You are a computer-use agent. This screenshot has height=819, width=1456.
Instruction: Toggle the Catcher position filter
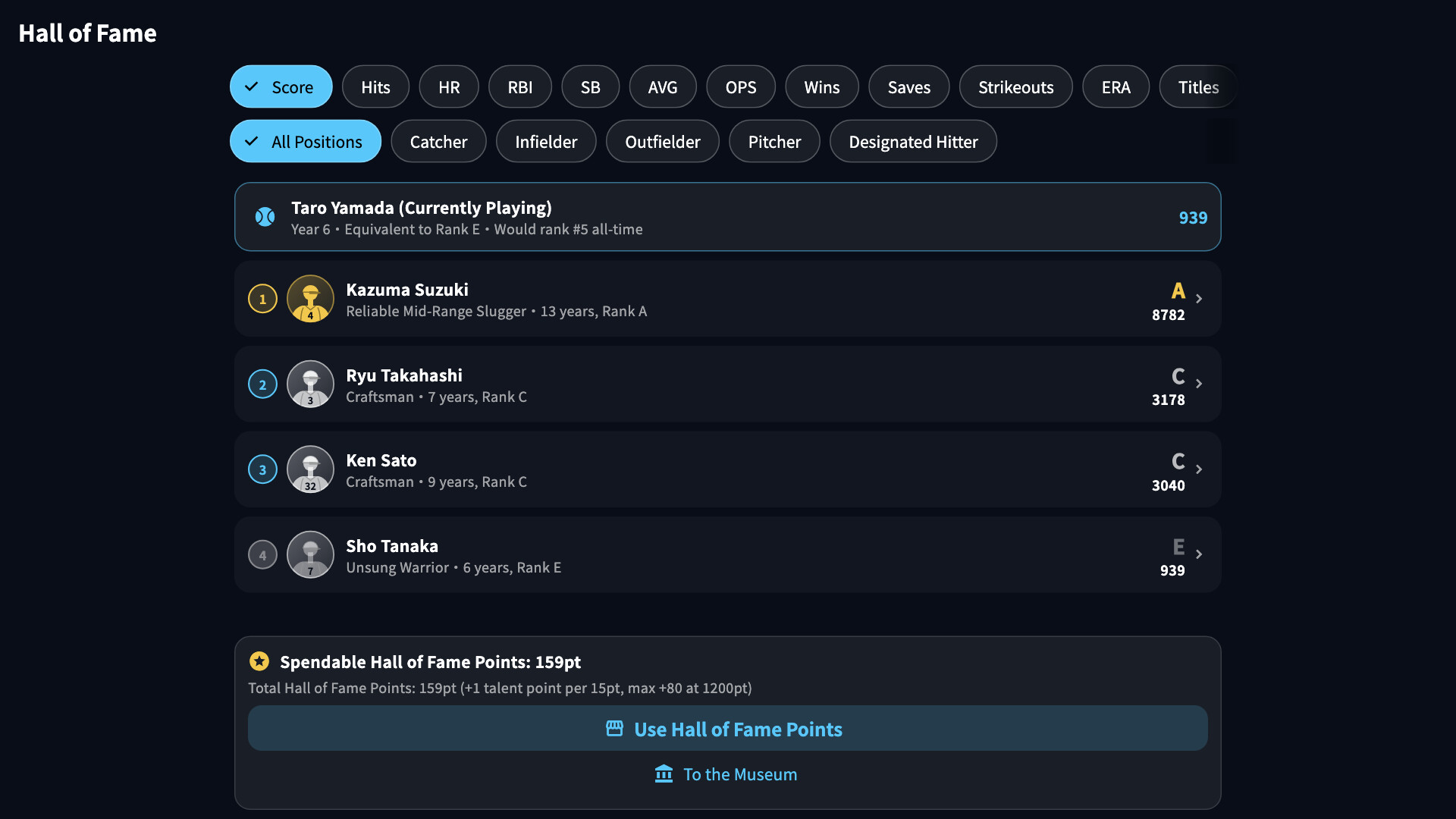coord(438,142)
